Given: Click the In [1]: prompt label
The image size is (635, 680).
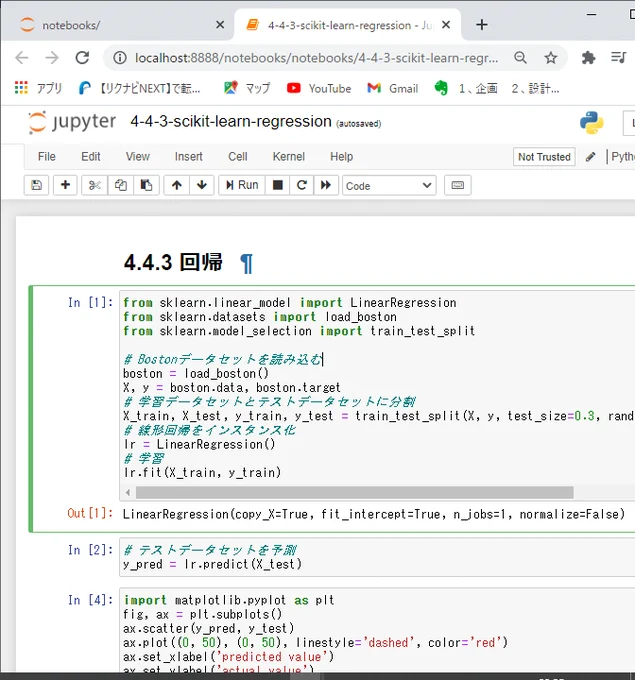Looking at the screenshot, I should pos(90,303).
